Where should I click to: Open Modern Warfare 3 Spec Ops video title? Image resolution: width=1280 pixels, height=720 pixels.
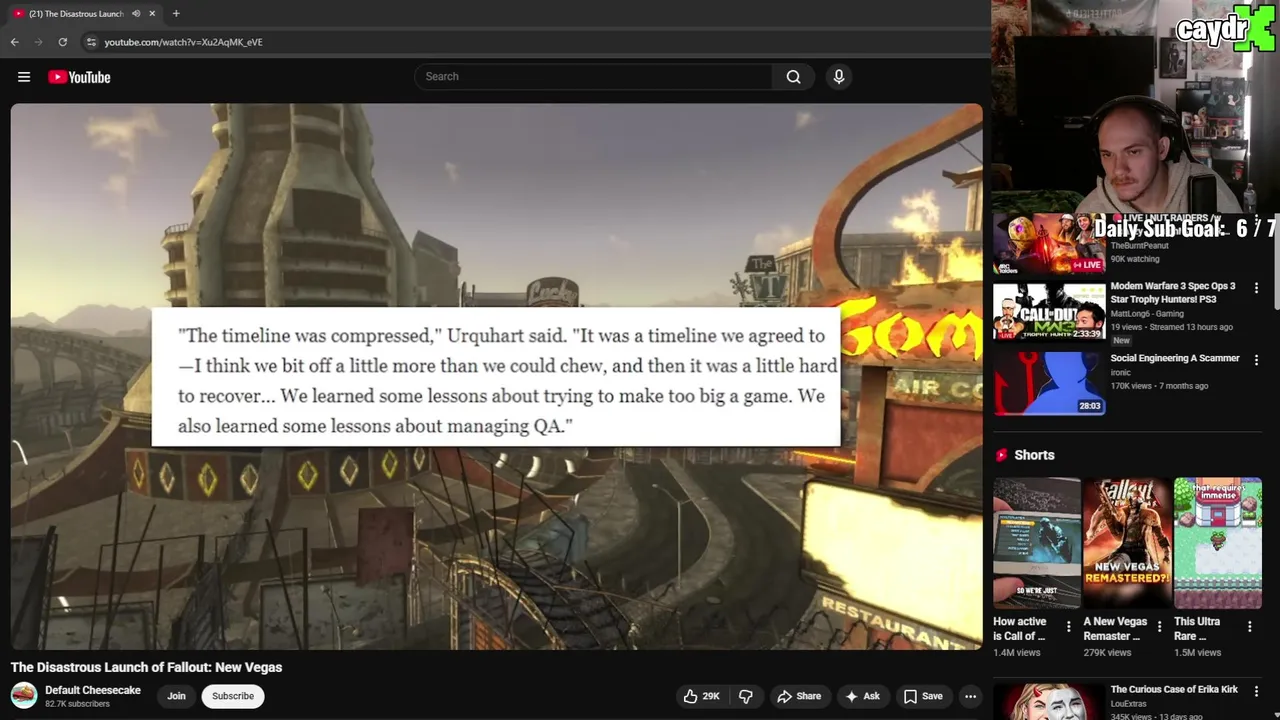point(1173,292)
